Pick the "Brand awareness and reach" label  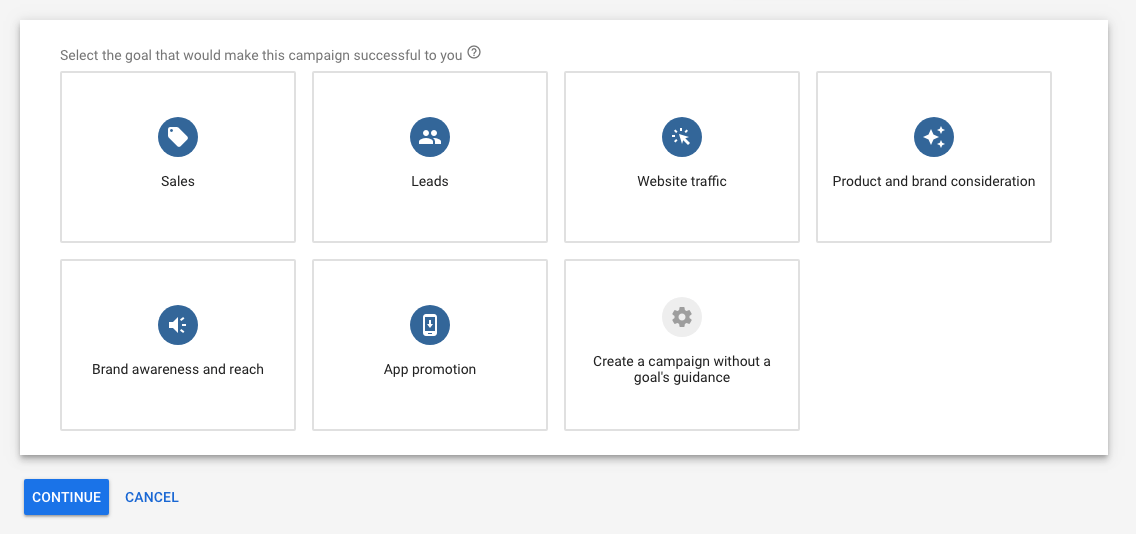pos(178,370)
